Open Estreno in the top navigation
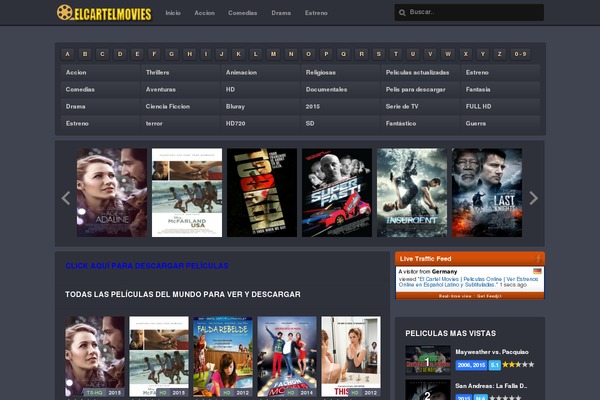 point(316,13)
